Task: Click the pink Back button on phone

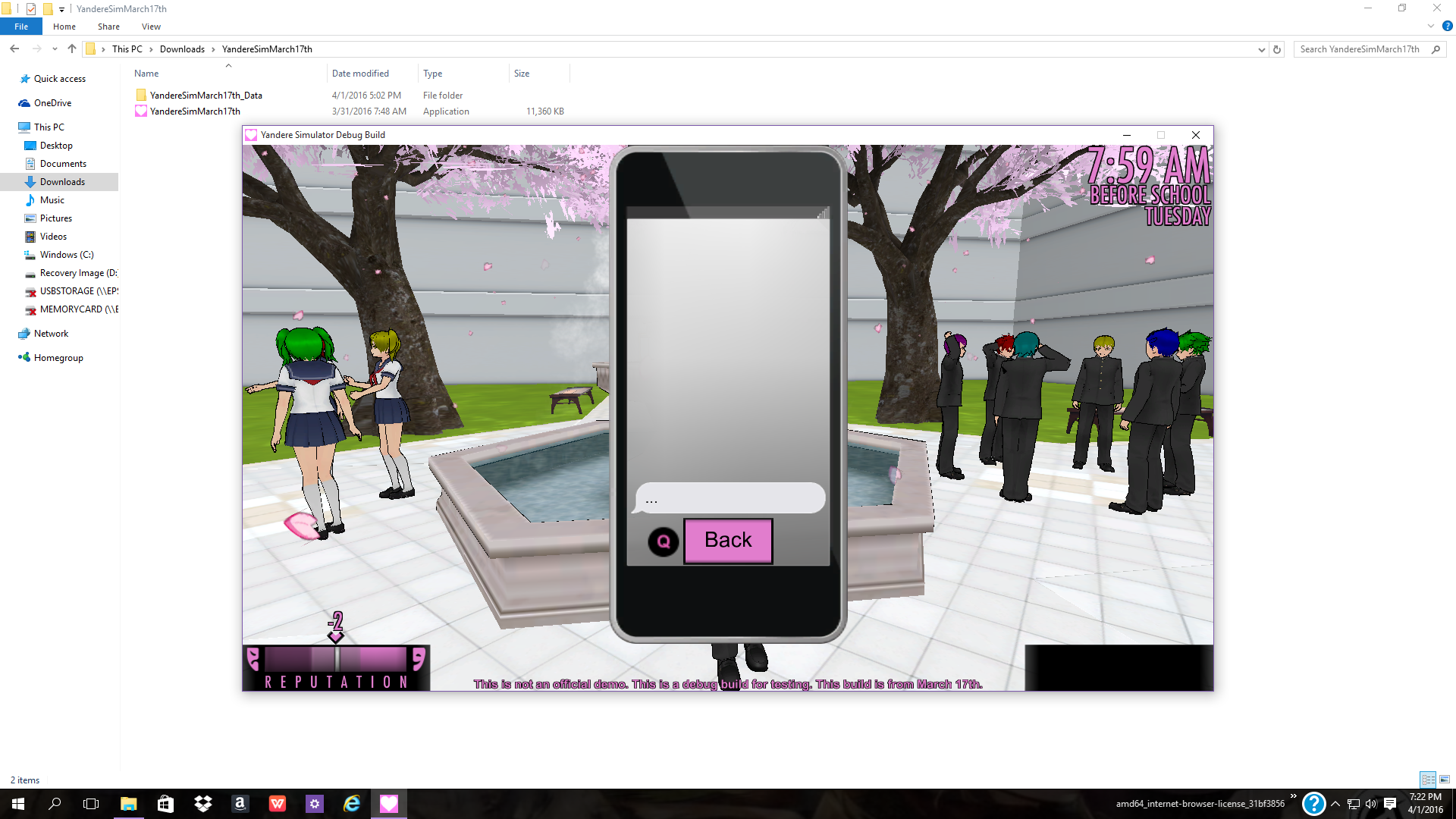Action: pyautogui.click(x=728, y=541)
